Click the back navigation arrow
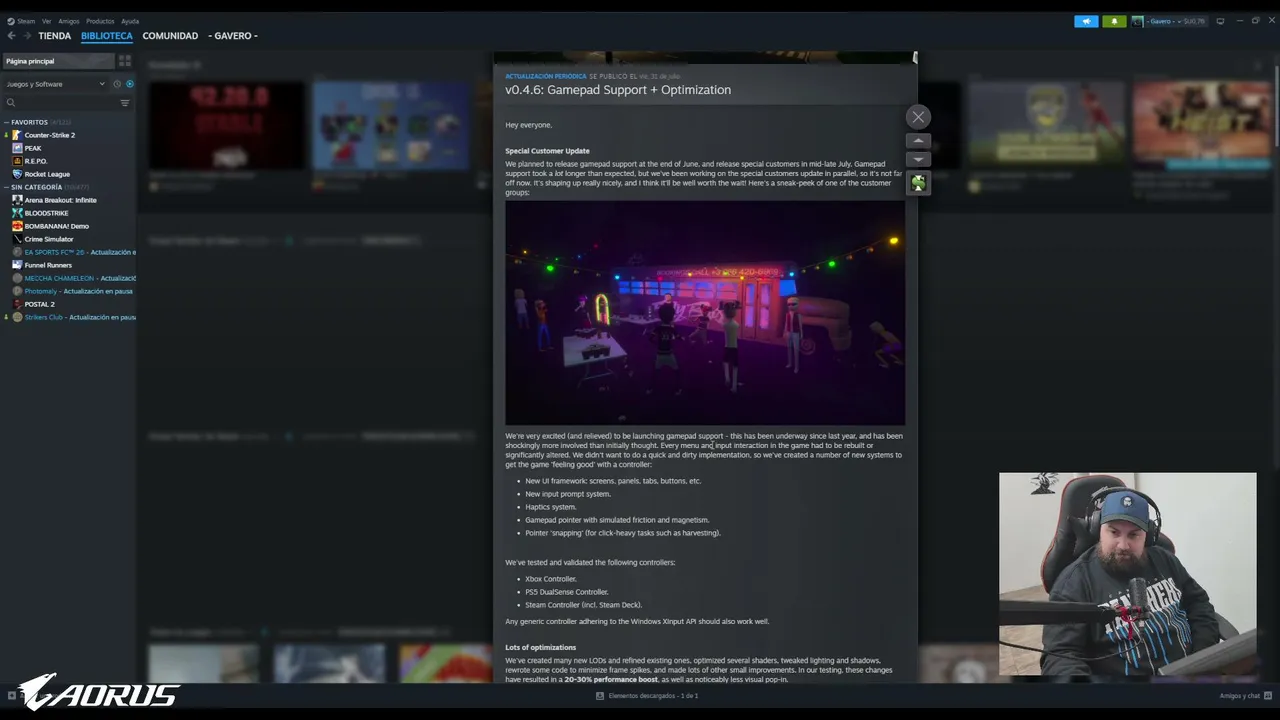 (12, 36)
